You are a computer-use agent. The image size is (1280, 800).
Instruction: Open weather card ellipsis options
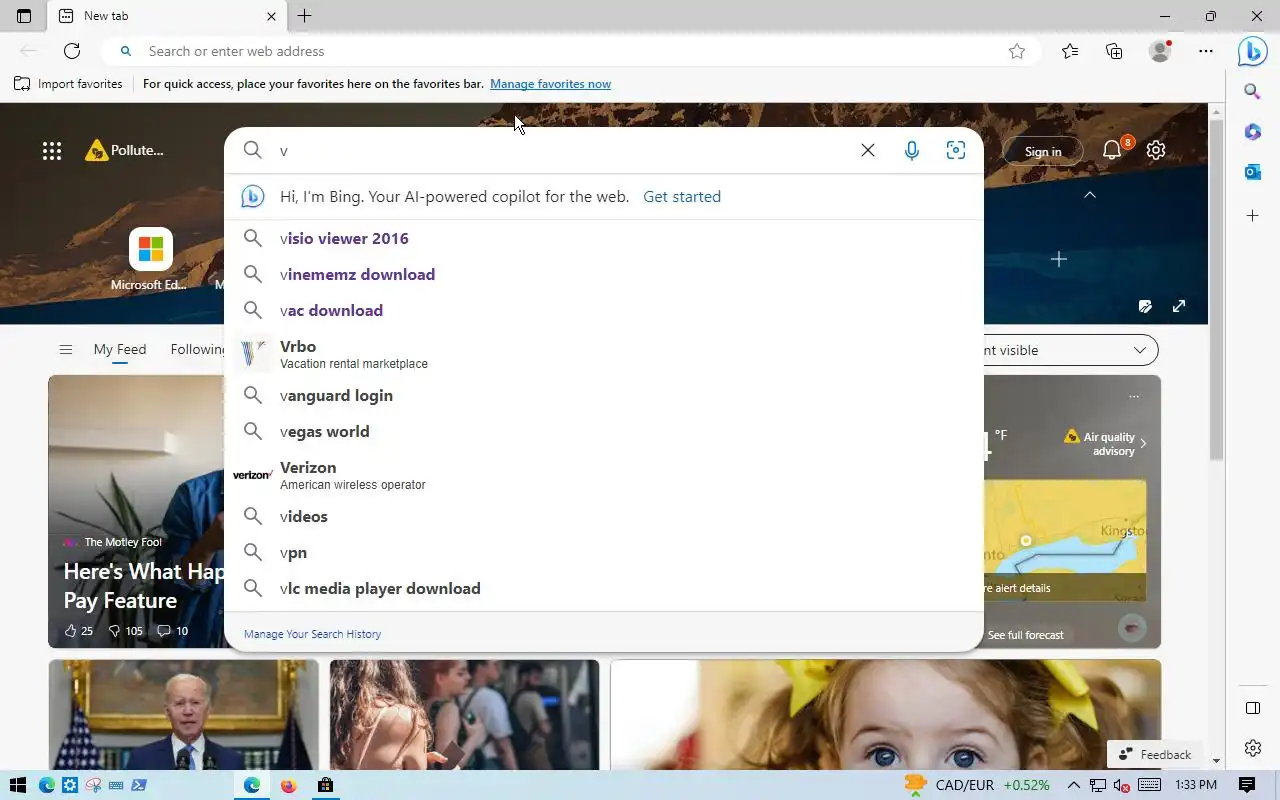1134,397
